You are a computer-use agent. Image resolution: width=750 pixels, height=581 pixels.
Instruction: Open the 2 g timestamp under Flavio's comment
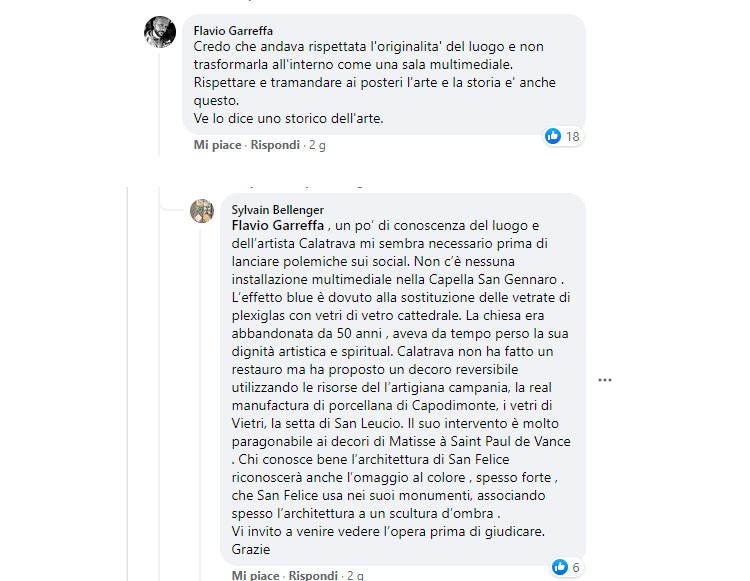[317, 145]
